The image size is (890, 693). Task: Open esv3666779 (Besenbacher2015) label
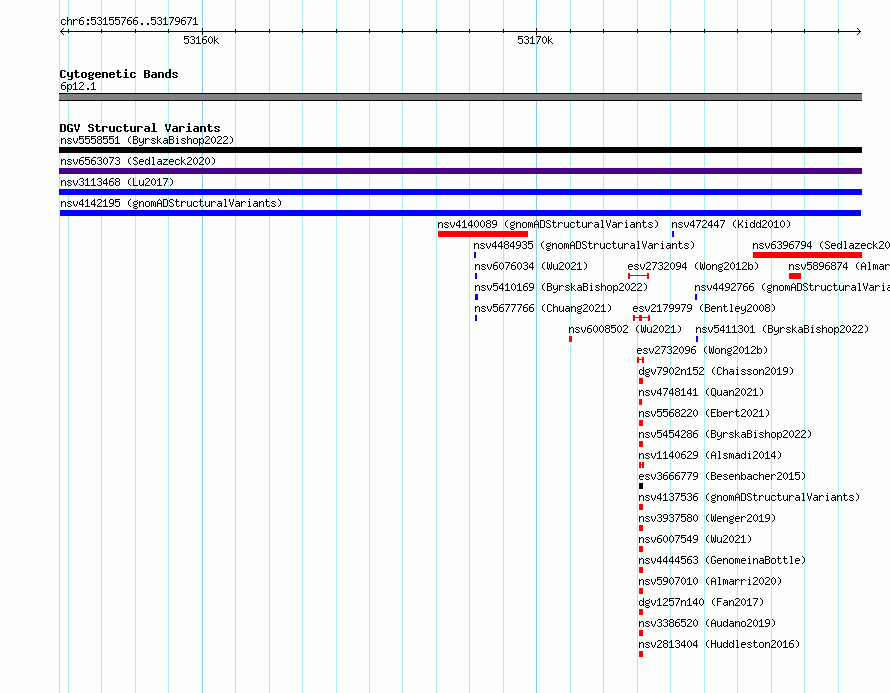coord(722,476)
